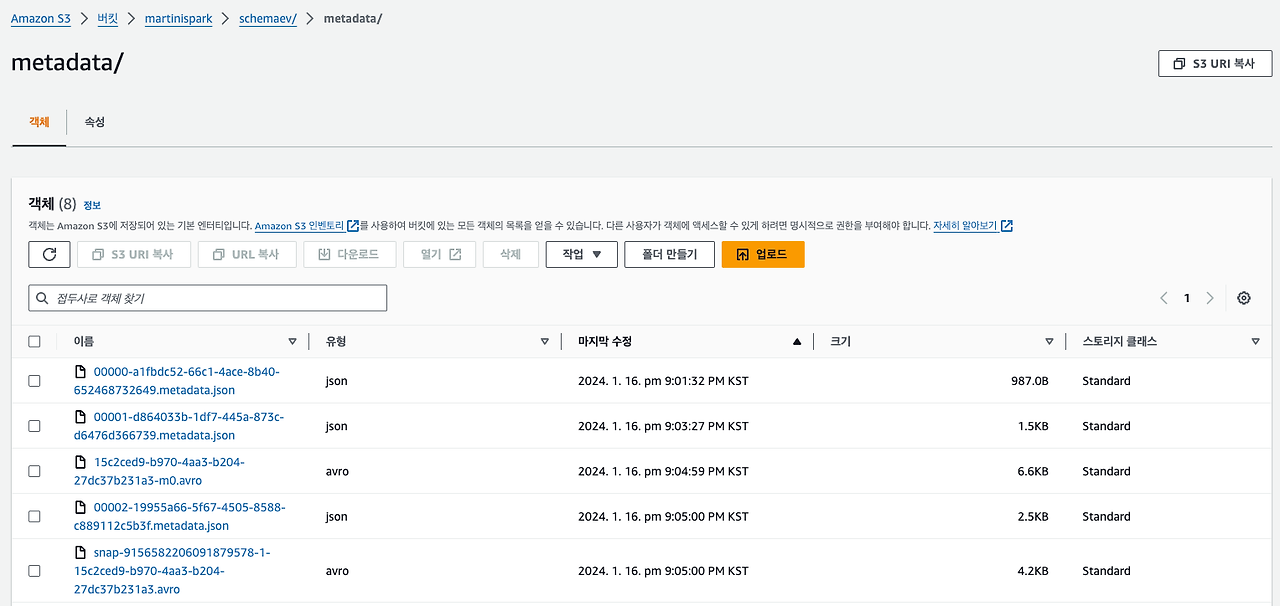Open 자세히 알아보기 link
1280x606 pixels.
pyautogui.click(x=965, y=226)
